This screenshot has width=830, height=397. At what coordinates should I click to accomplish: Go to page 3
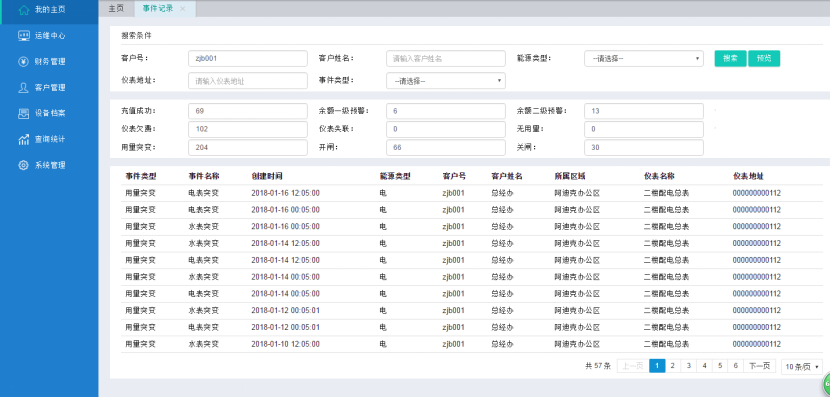tap(689, 366)
